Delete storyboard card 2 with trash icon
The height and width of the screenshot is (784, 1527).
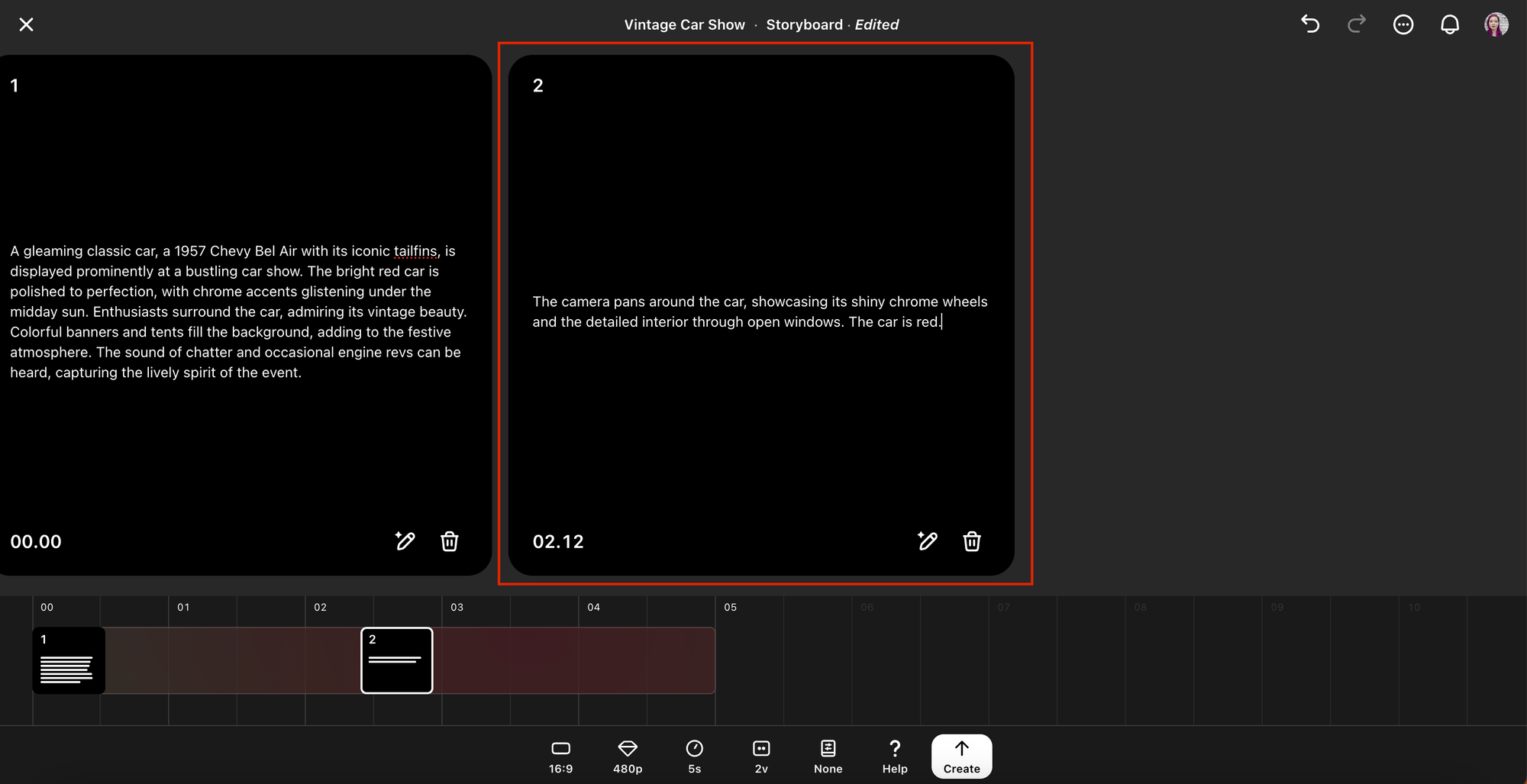(972, 541)
